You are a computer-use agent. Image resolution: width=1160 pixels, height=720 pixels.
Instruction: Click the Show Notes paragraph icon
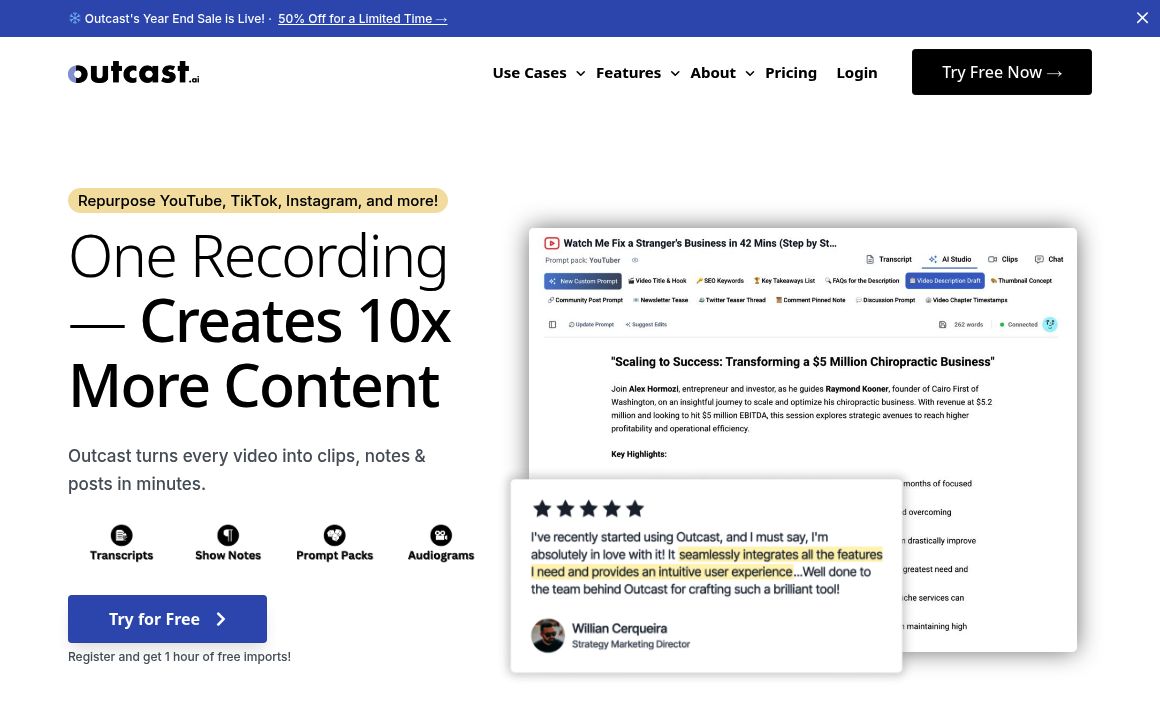(x=228, y=535)
